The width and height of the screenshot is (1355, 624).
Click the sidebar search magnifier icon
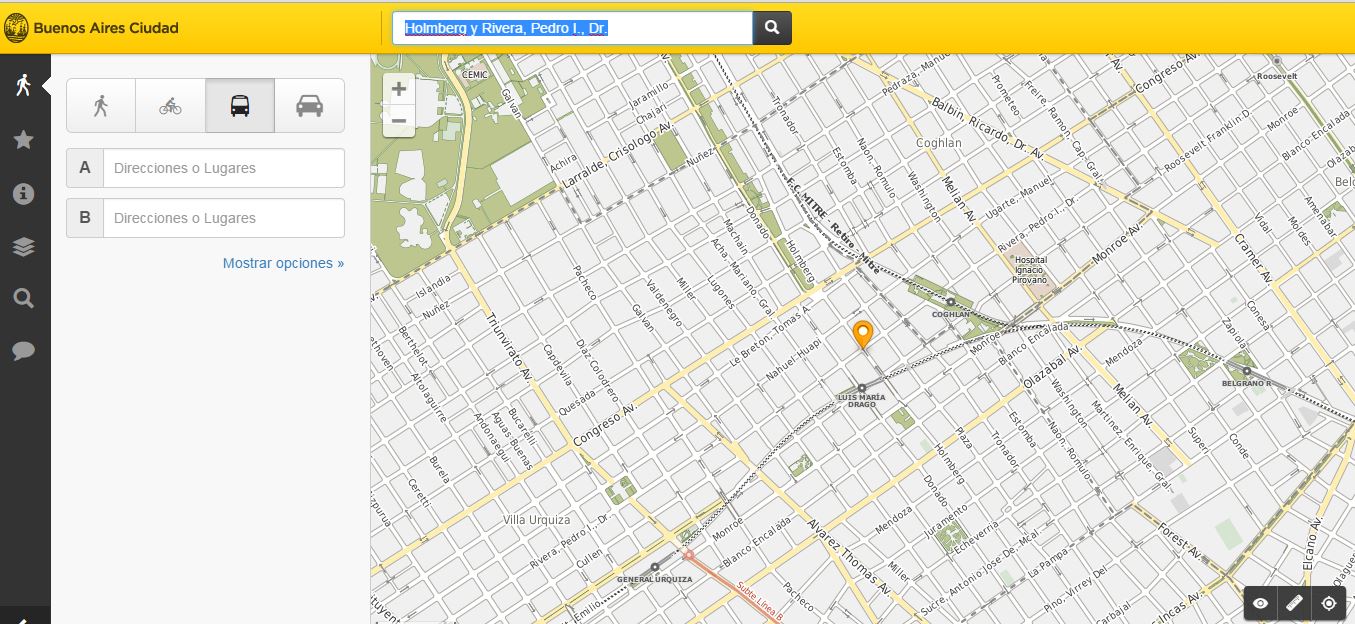coord(24,298)
